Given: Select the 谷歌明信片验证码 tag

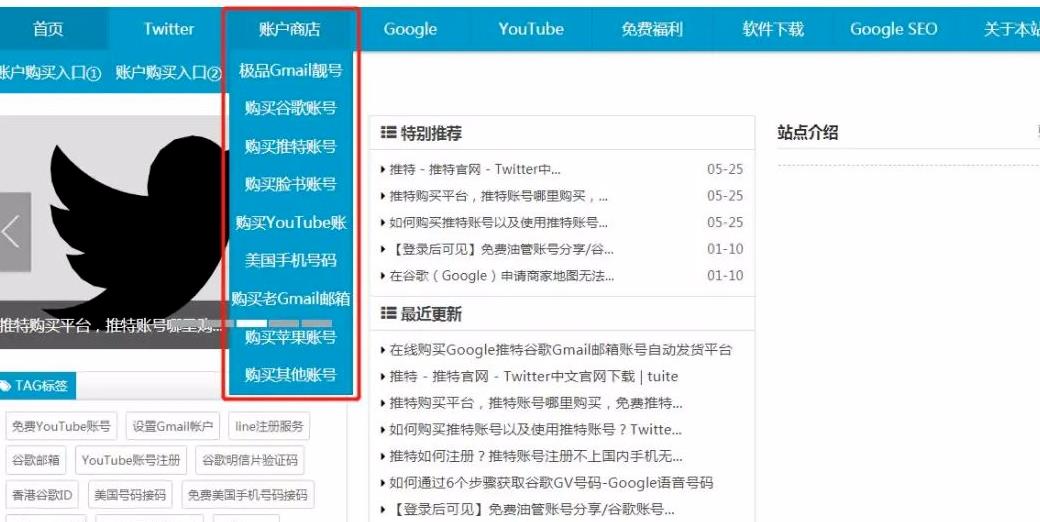Looking at the screenshot, I should click(249, 460).
